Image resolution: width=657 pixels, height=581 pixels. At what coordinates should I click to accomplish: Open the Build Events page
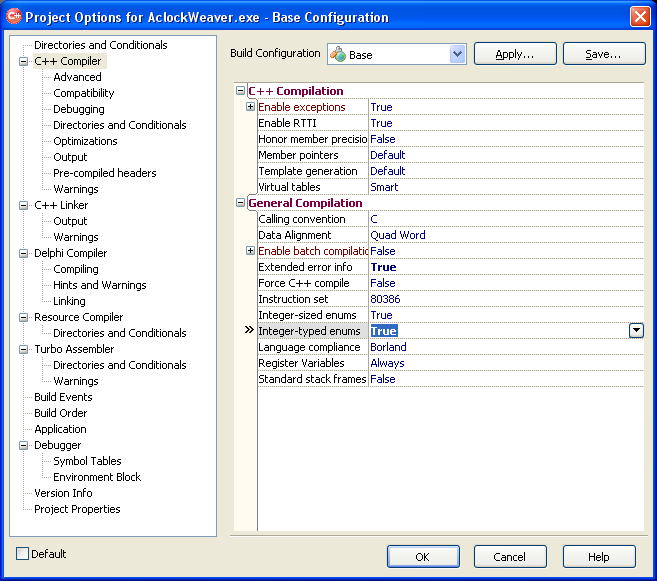tap(63, 397)
